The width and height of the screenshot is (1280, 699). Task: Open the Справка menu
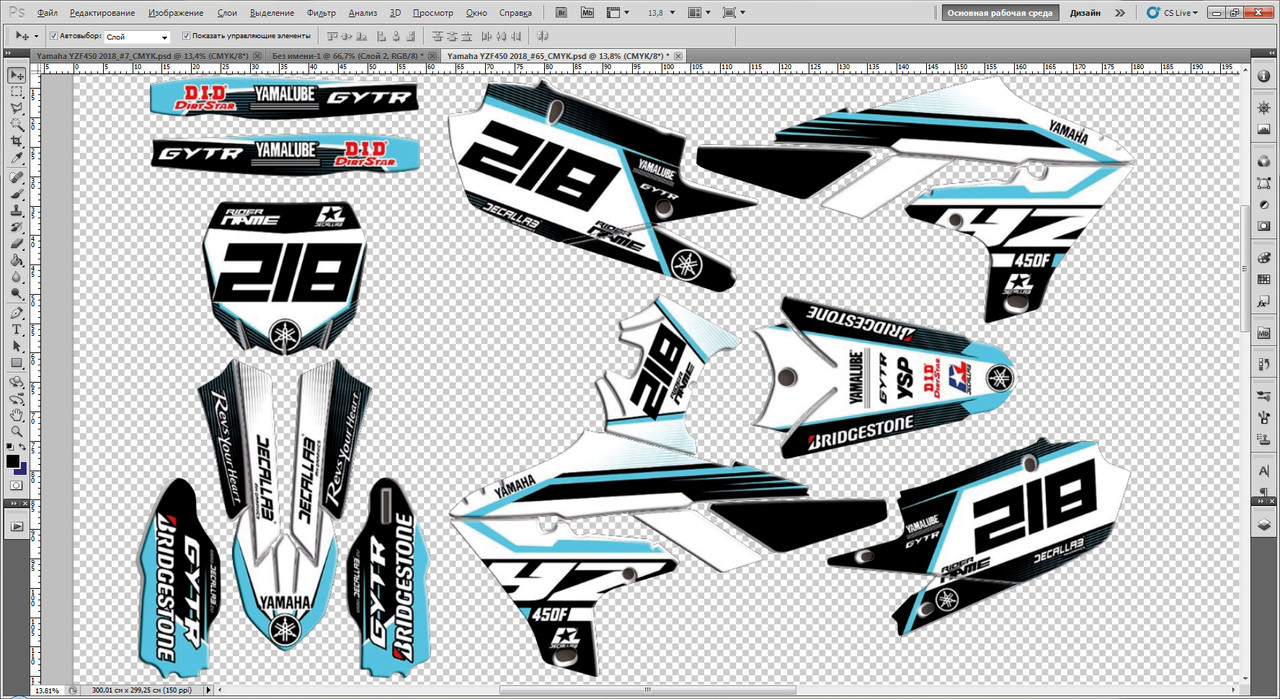(514, 13)
